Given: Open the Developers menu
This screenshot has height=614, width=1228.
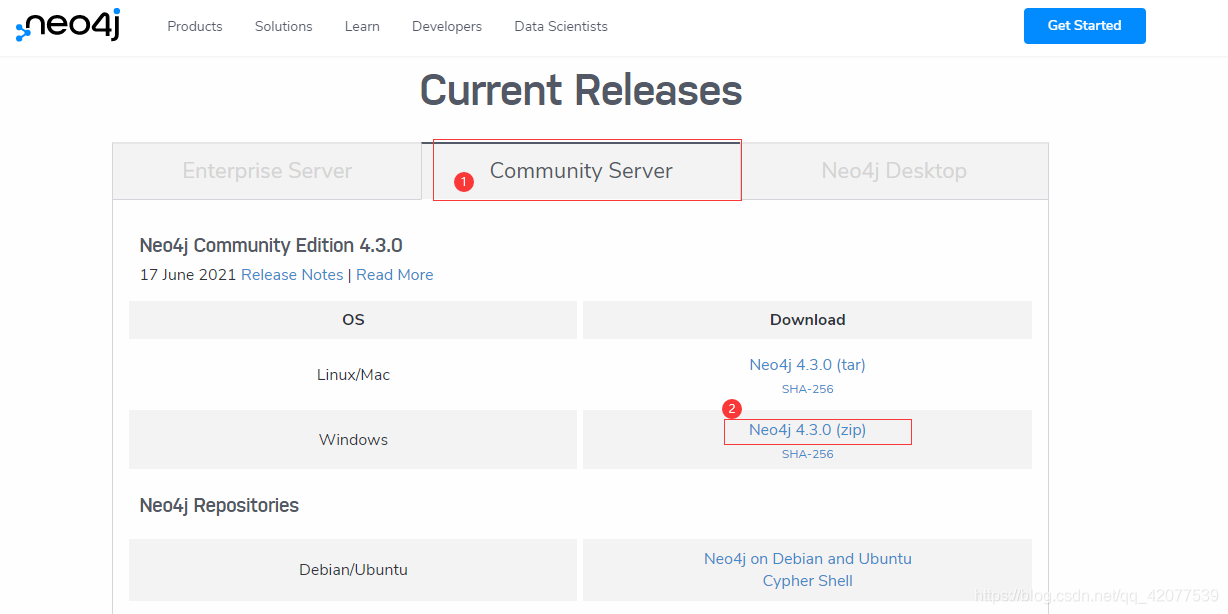Looking at the screenshot, I should (x=447, y=26).
